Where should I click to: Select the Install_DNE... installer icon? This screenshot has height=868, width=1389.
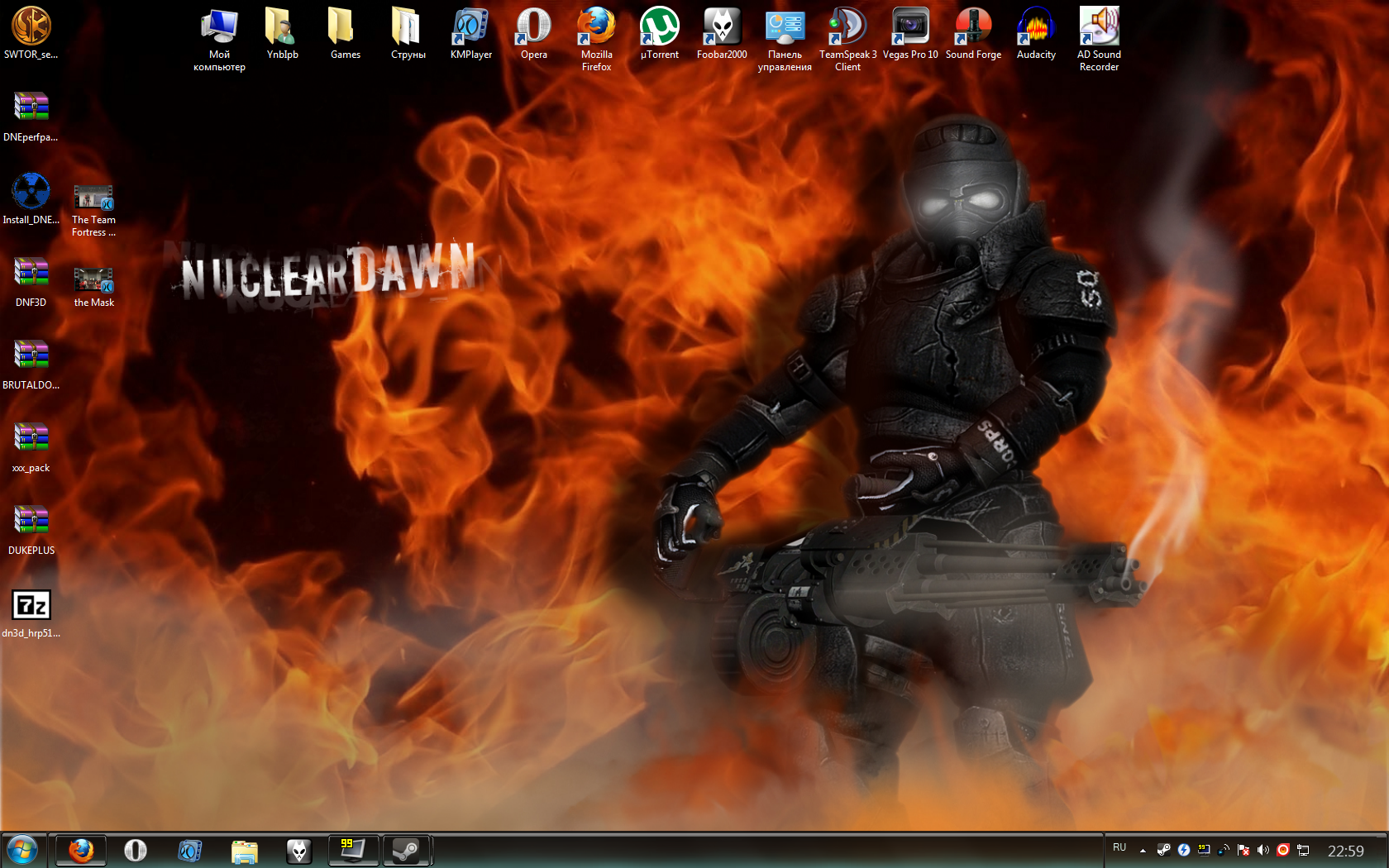(31, 198)
